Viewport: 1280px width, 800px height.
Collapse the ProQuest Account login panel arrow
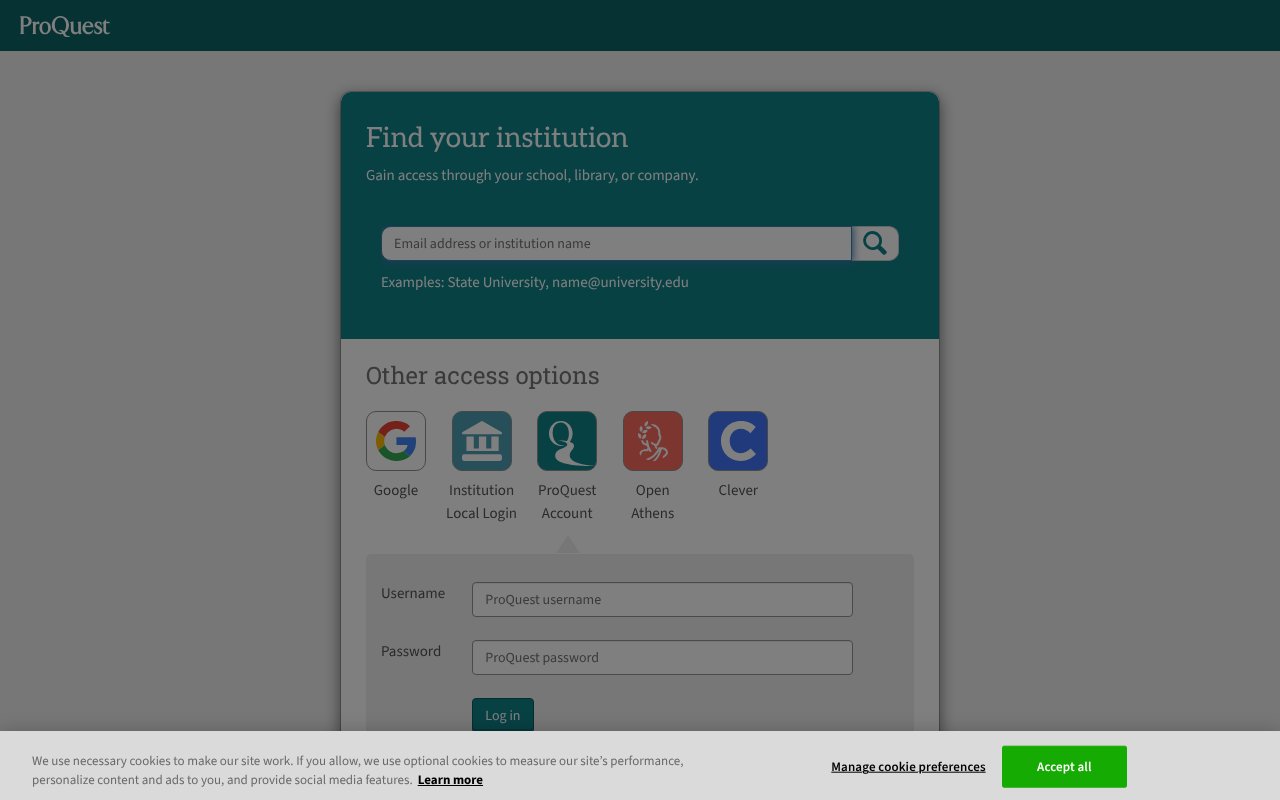click(x=567, y=545)
